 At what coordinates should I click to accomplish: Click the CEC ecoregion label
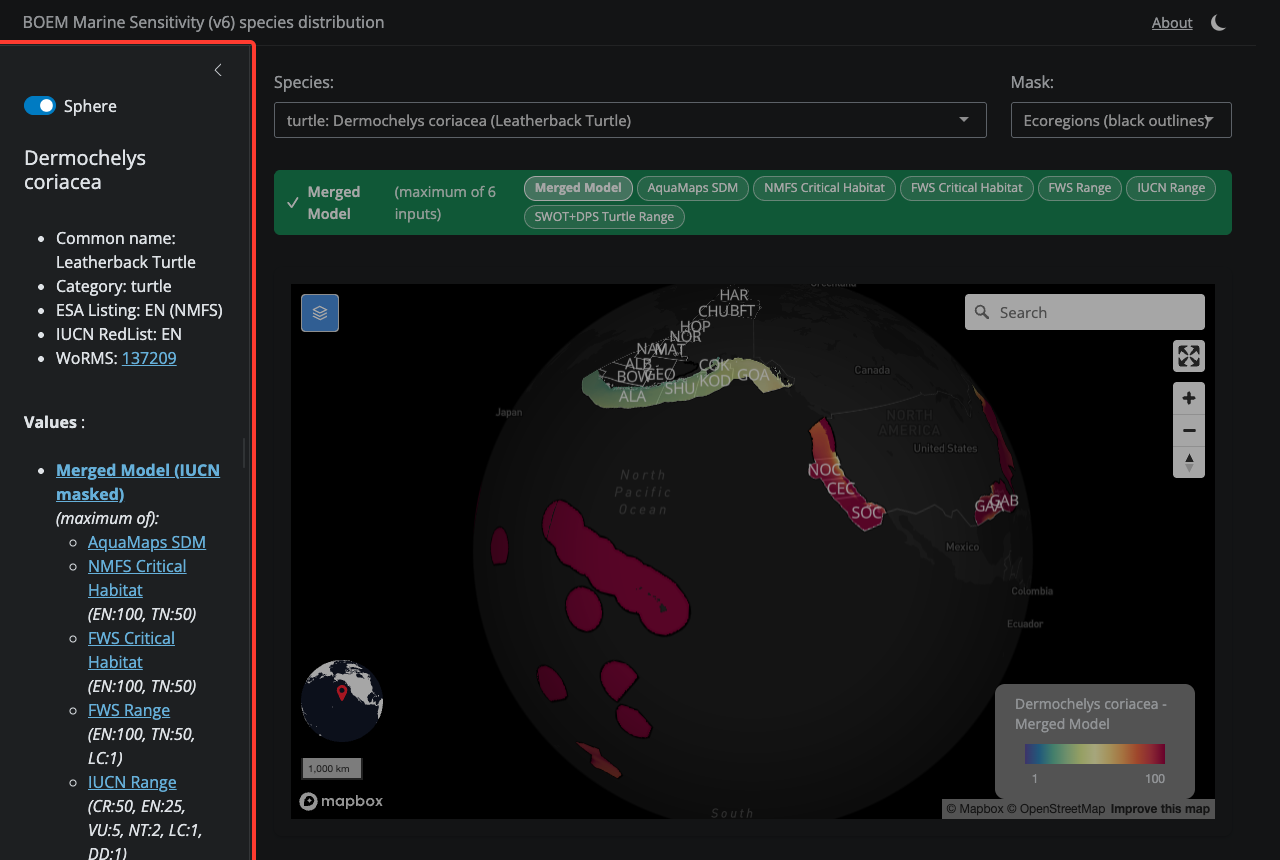tap(841, 489)
